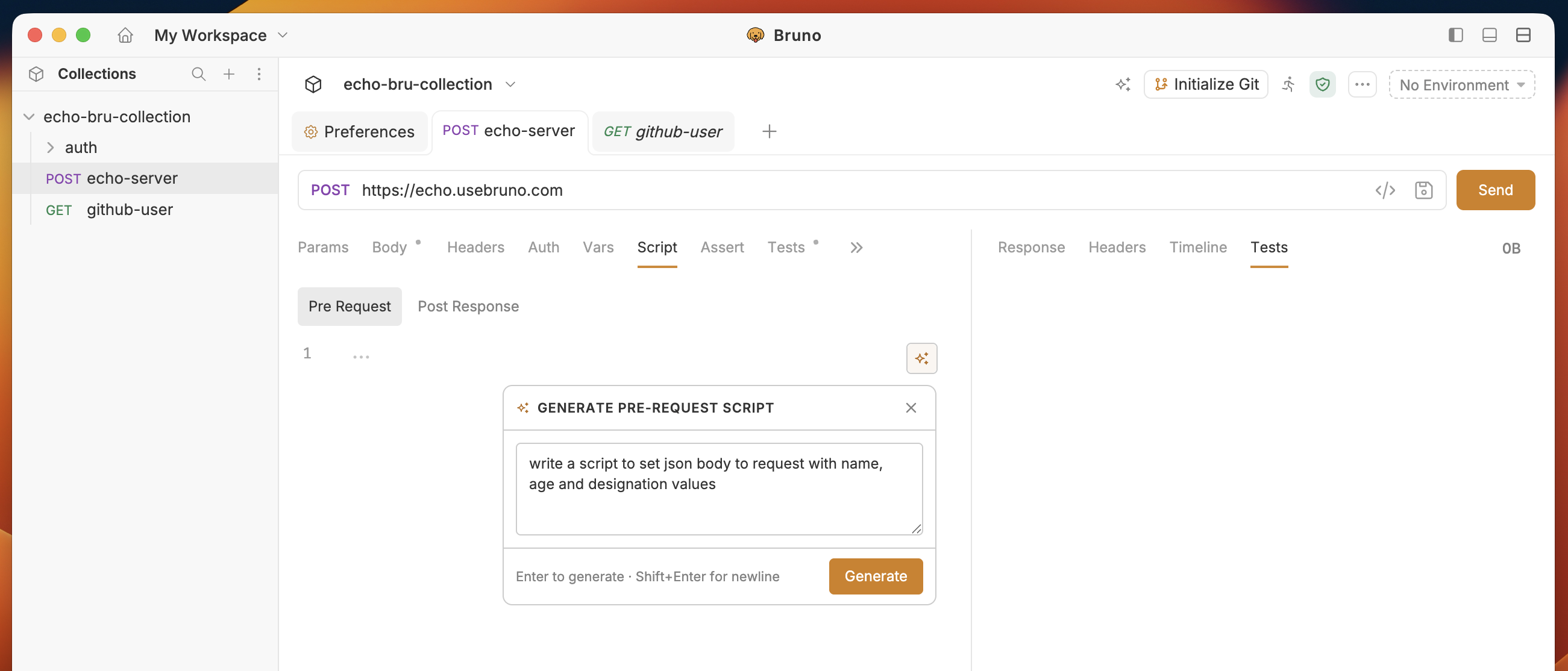Open the request Headers tab
Viewport: 1568px width, 671px height.
pyautogui.click(x=475, y=247)
